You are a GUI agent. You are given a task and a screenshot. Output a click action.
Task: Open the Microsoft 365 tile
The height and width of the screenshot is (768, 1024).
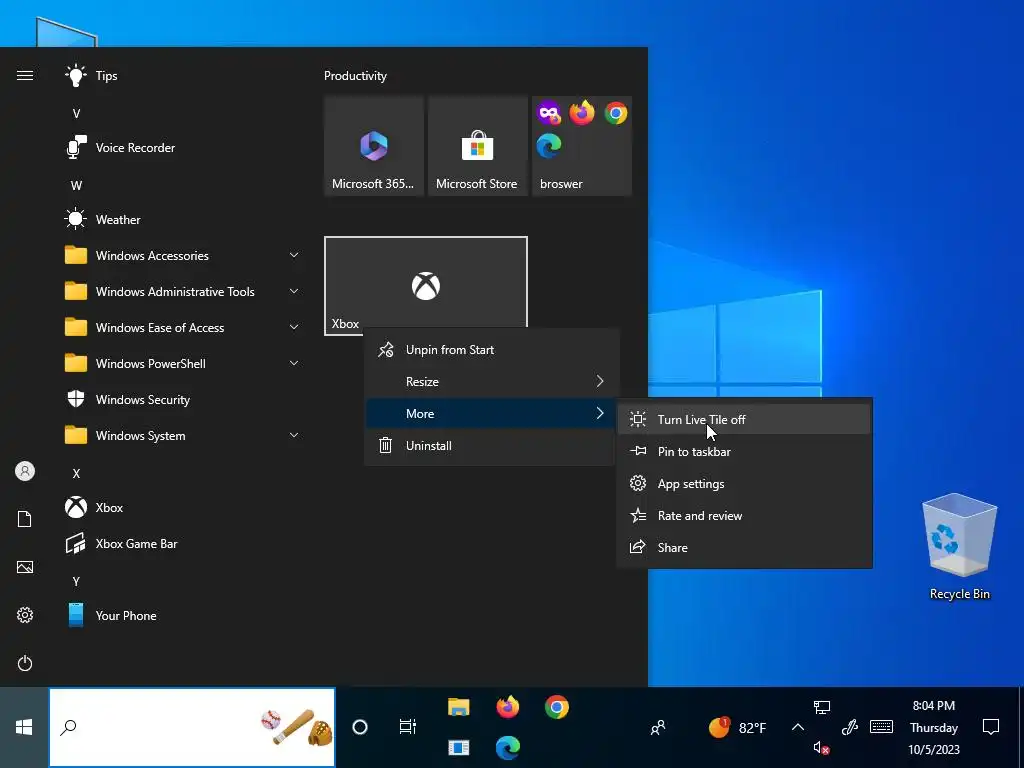click(x=374, y=146)
